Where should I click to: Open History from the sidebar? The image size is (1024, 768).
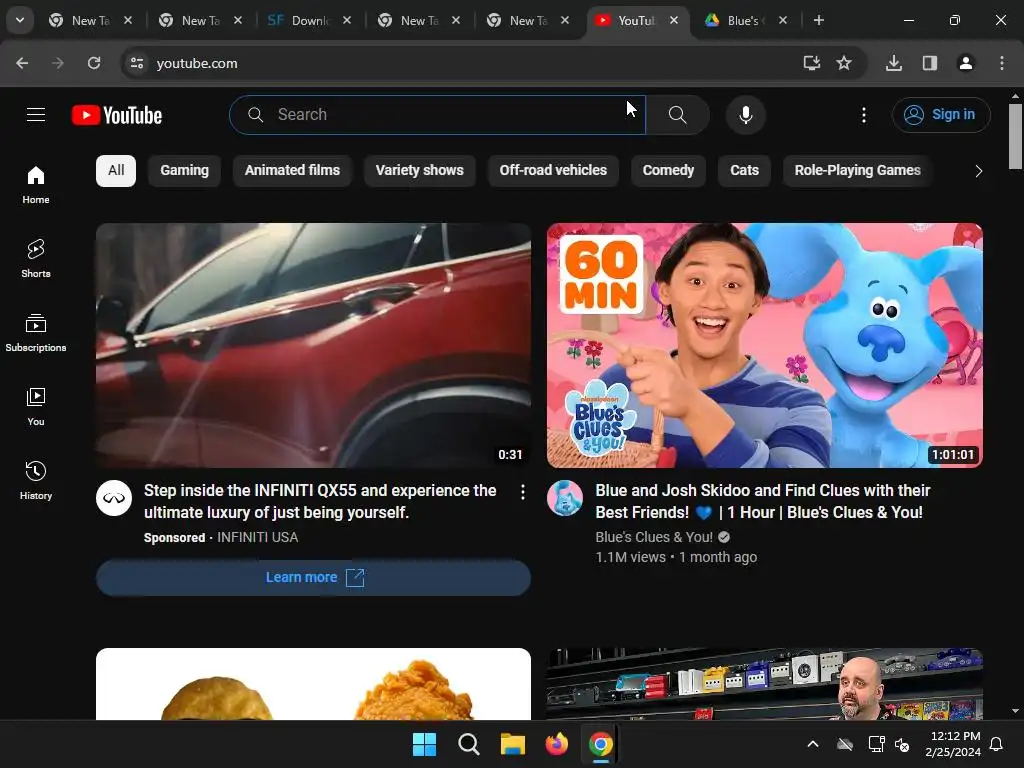tap(36, 480)
